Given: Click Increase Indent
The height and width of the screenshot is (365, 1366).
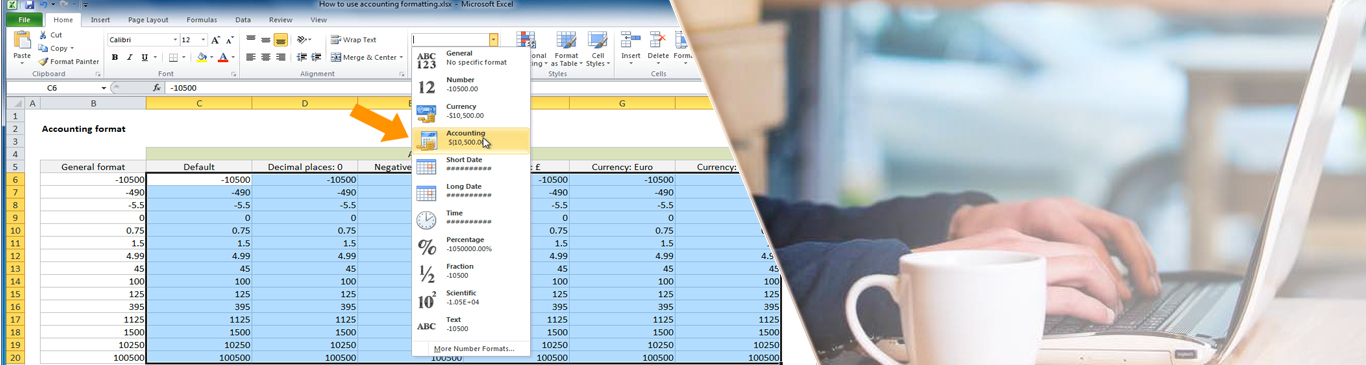Looking at the screenshot, I should (316, 58).
